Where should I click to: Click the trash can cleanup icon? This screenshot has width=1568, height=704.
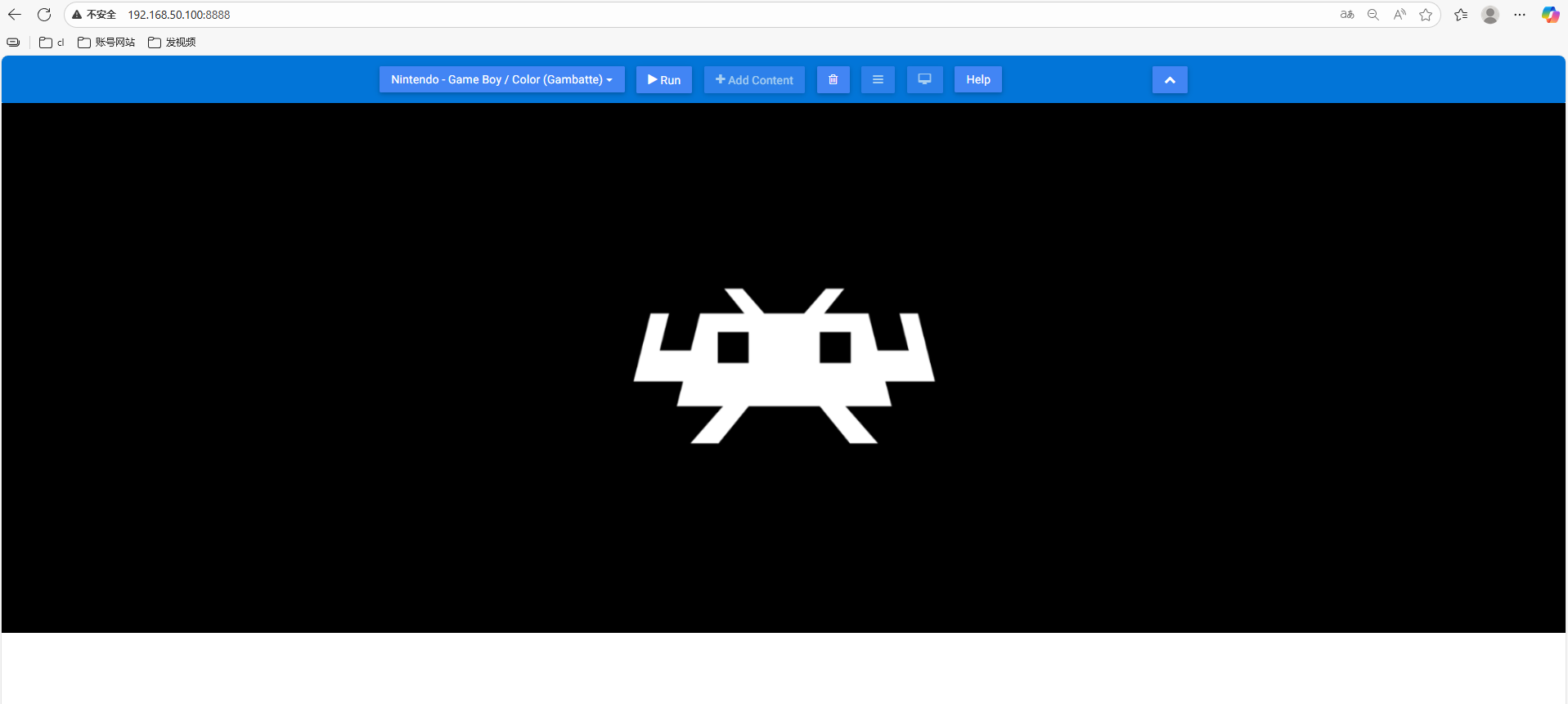(833, 80)
